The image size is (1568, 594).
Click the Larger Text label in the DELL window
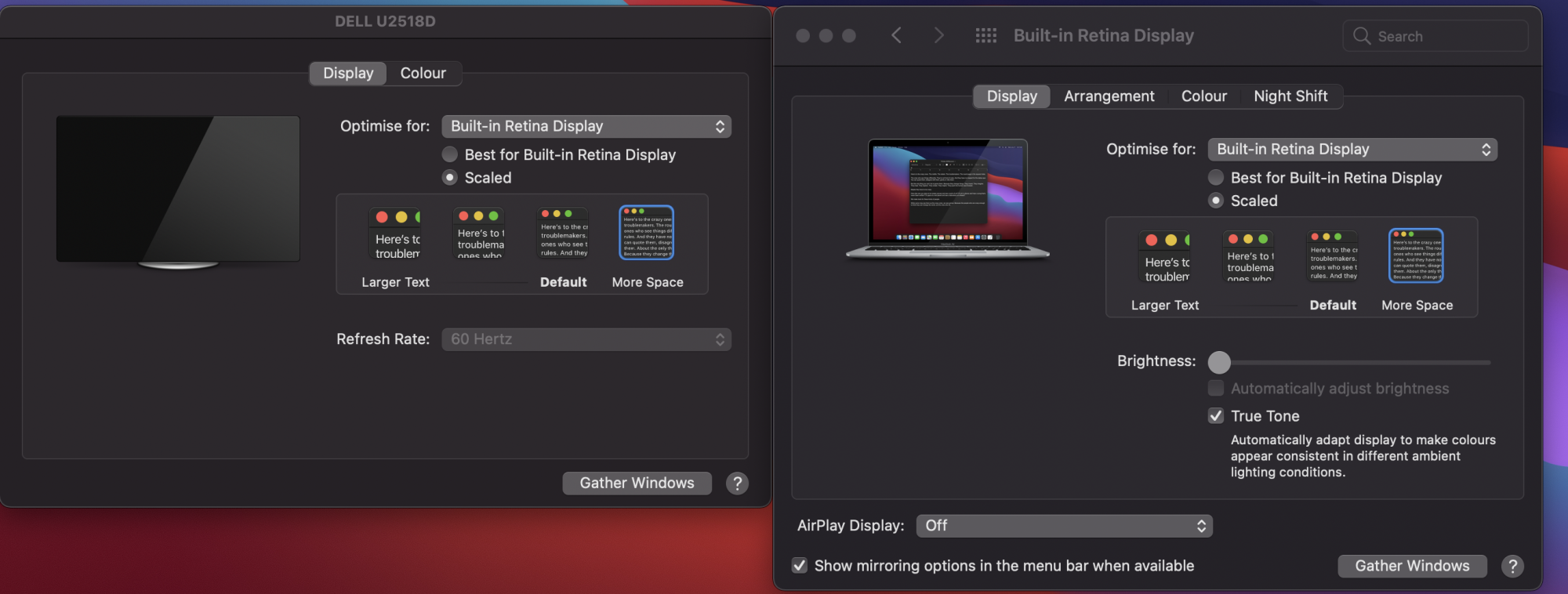tap(395, 282)
